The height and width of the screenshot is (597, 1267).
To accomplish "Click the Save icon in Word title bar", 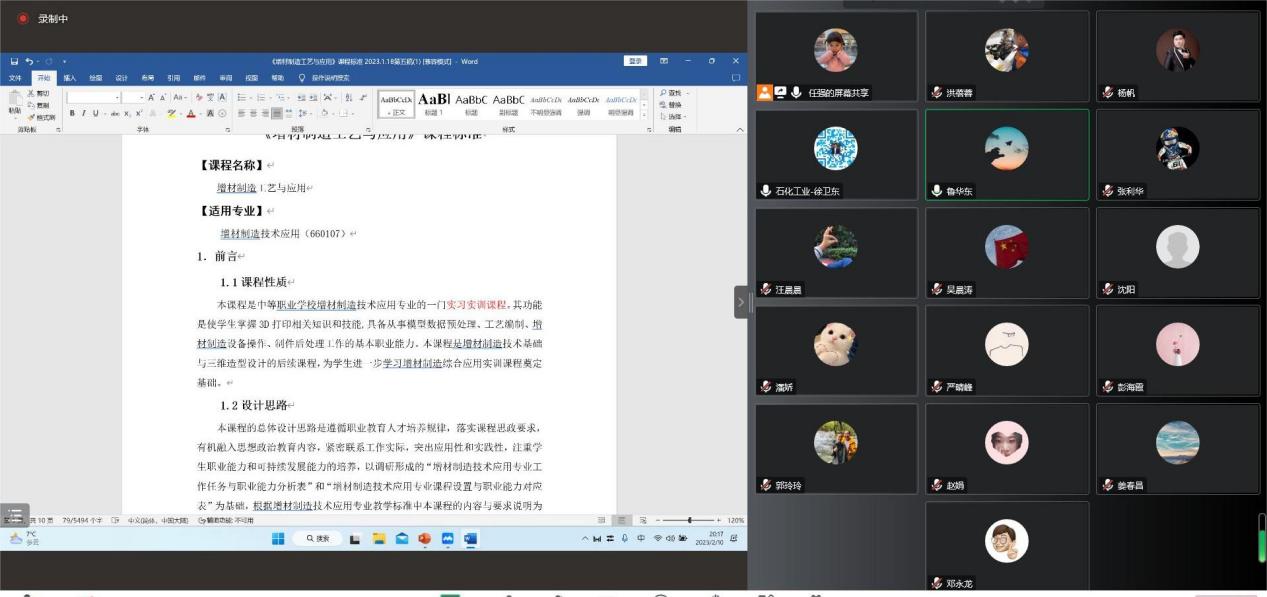I will [14, 61].
